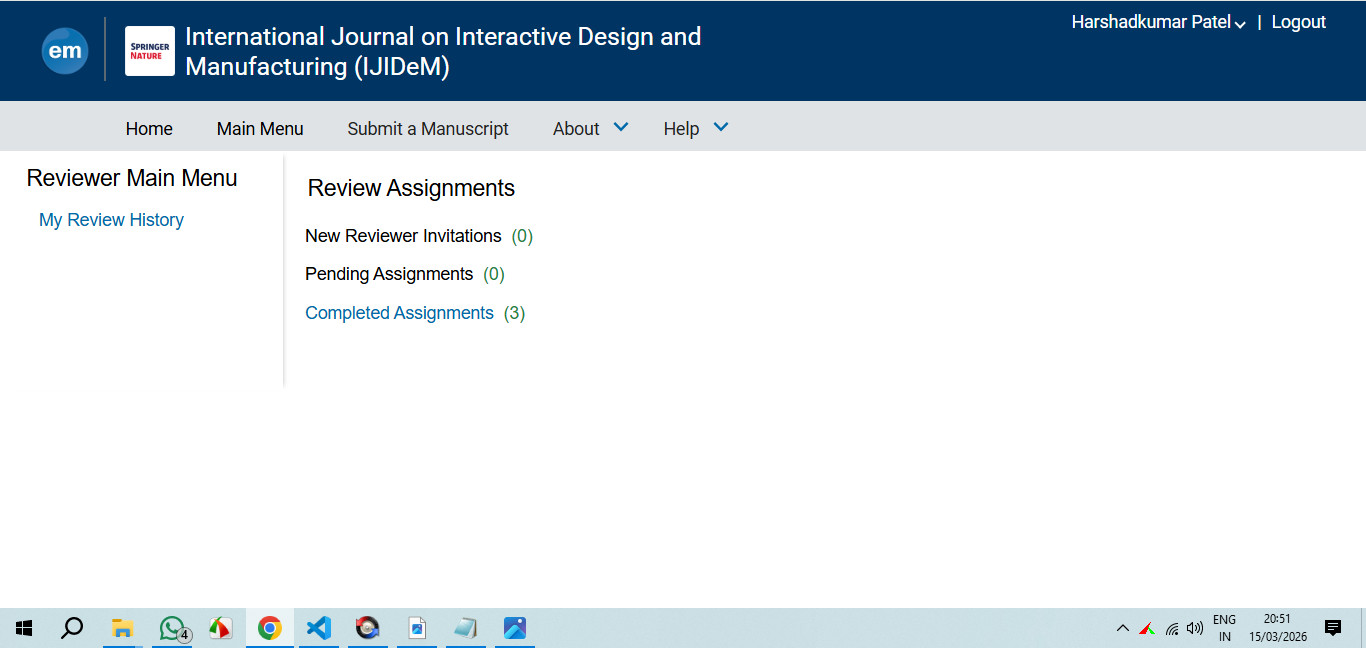Expand the About dropdown menu
This screenshot has height=648, width=1366.
pyautogui.click(x=590, y=128)
